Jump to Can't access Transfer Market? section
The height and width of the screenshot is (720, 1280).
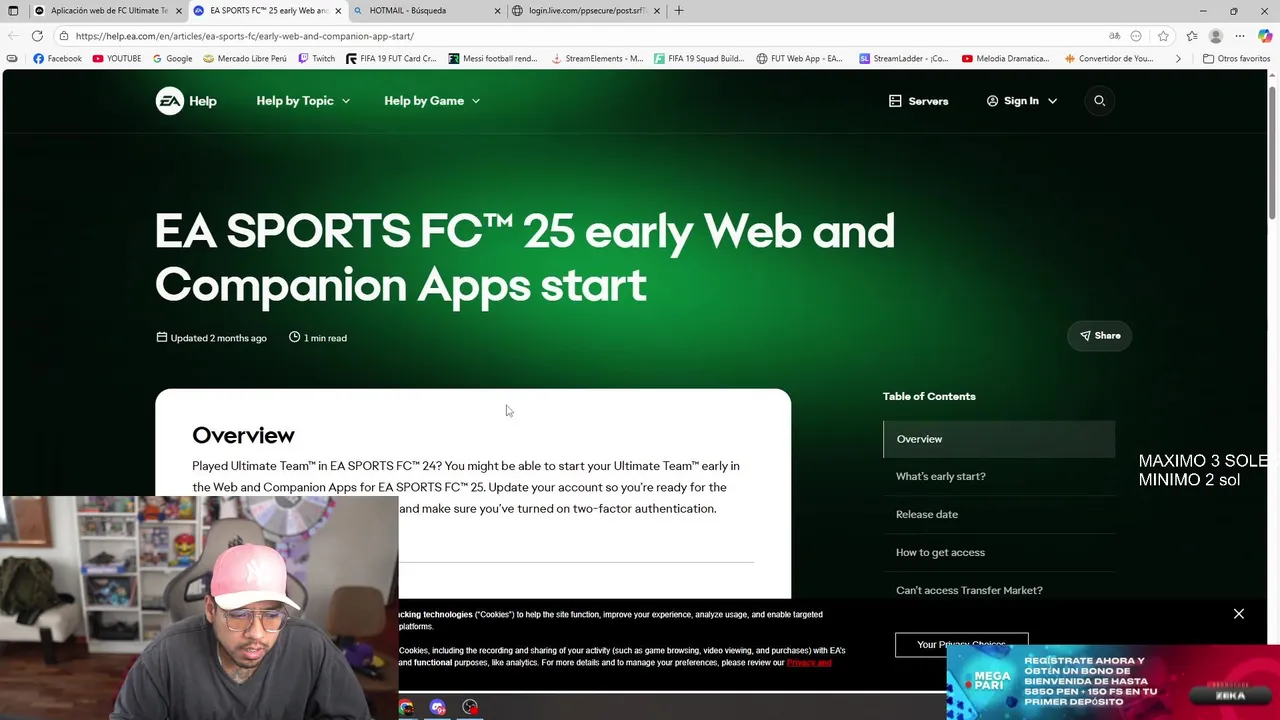click(x=969, y=591)
